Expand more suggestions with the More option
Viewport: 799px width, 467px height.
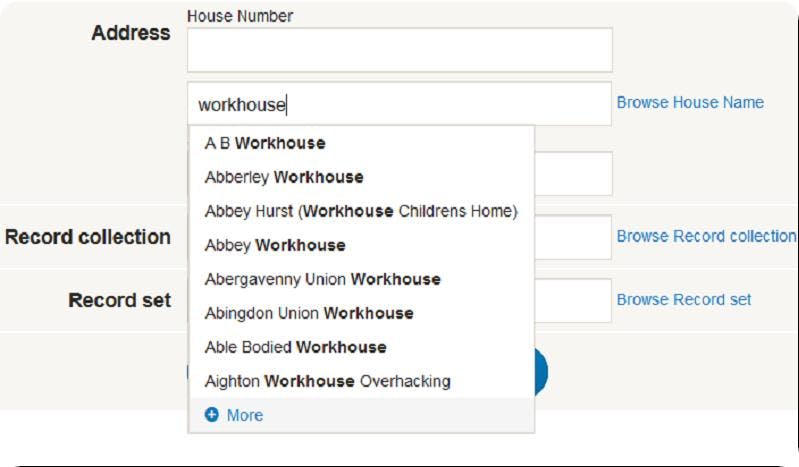(x=244, y=415)
